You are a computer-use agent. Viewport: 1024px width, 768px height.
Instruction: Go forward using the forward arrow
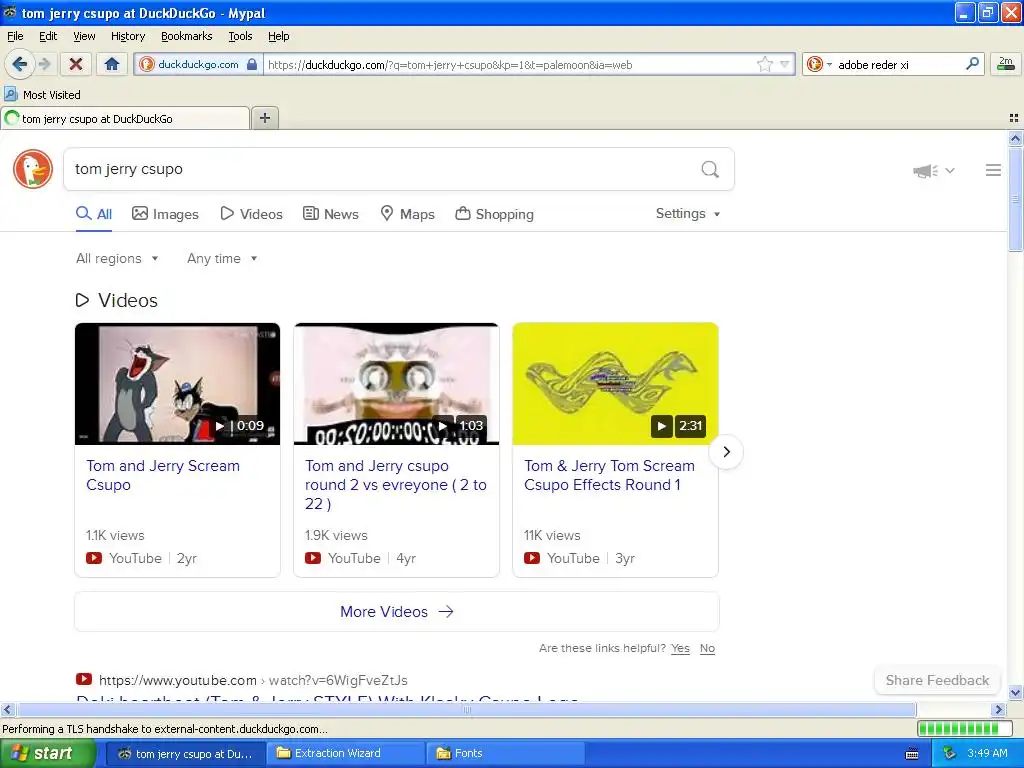coord(44,64)
